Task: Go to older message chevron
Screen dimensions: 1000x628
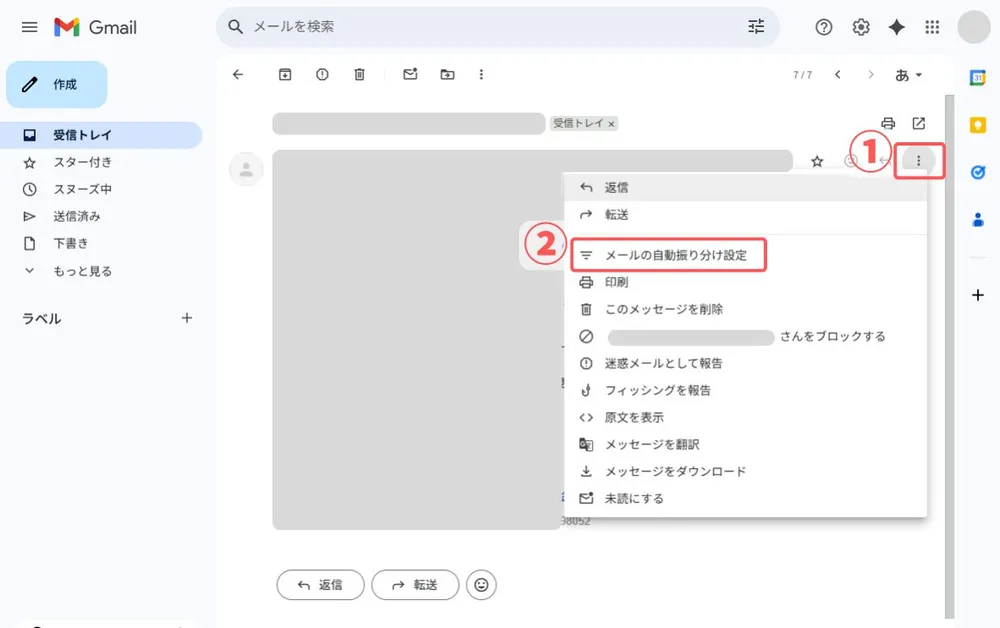Action: 871,75
